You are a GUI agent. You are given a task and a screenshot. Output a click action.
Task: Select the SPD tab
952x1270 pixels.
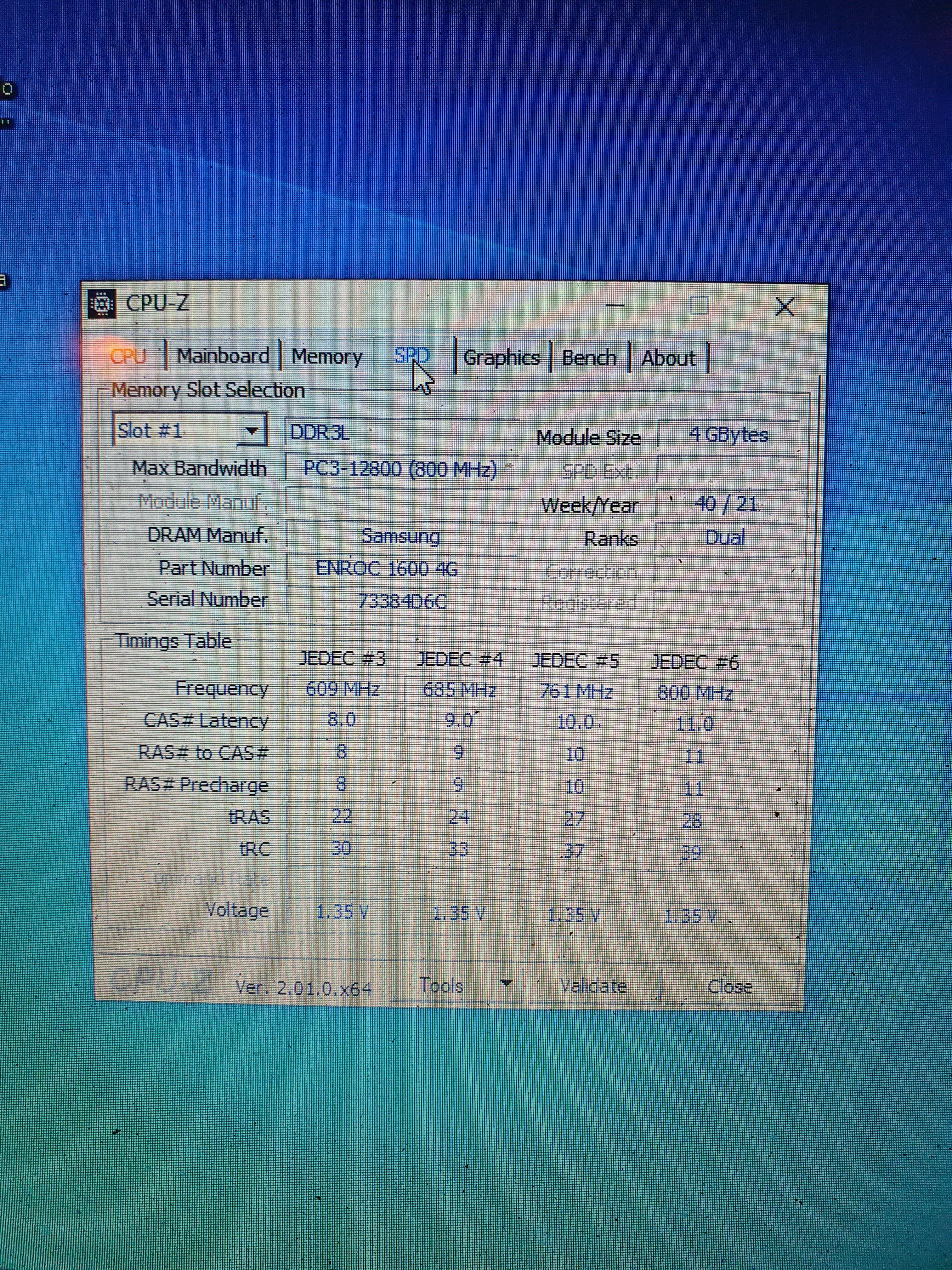coord(411,356)
